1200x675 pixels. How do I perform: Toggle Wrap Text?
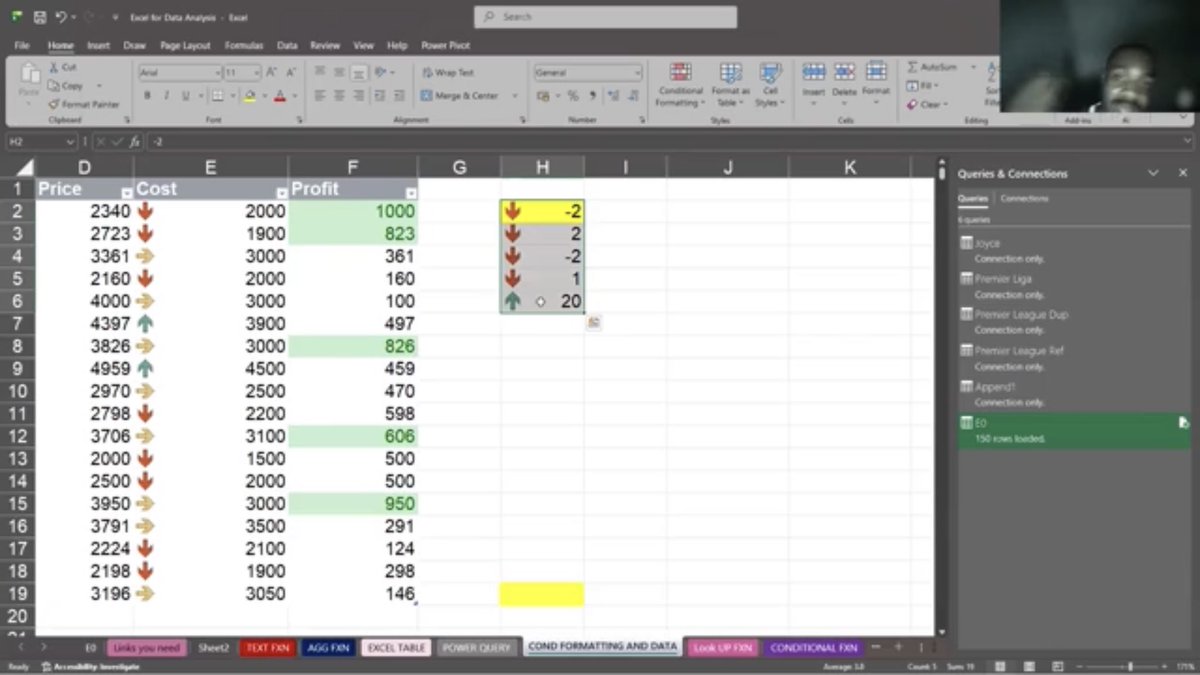[x=447, y=73]
